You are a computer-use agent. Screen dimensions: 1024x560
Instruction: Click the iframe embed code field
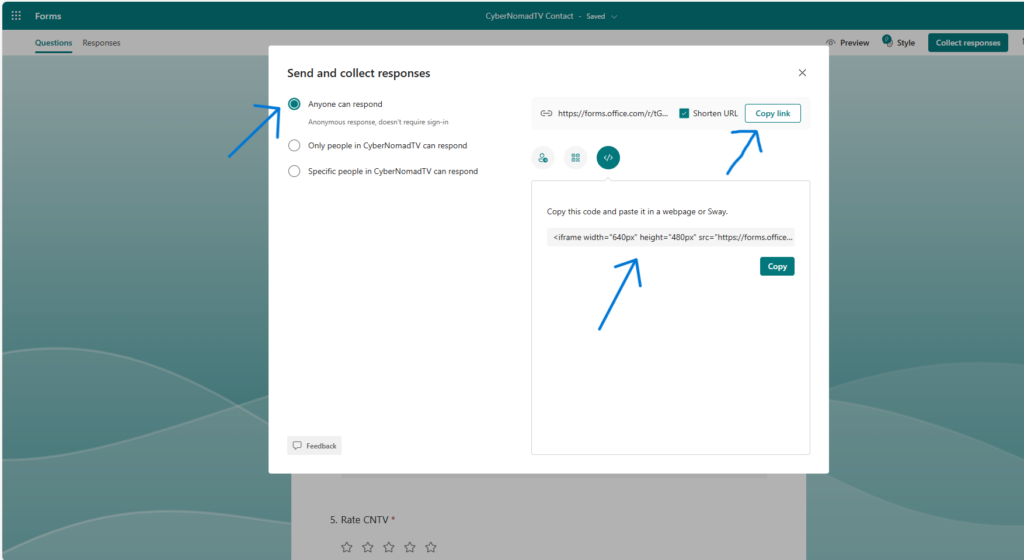671,237
